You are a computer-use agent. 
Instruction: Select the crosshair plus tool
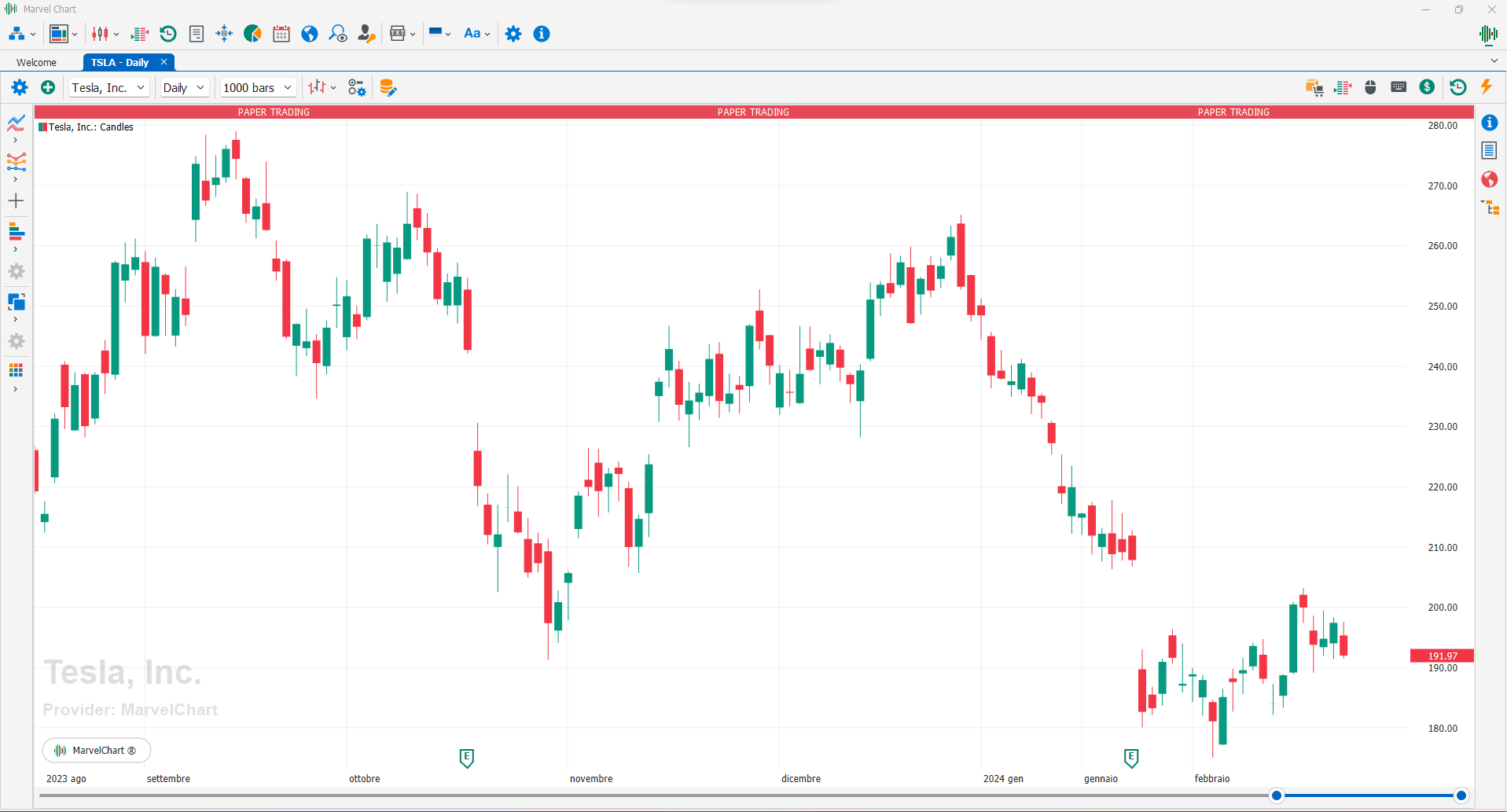(x=16, y=201)
